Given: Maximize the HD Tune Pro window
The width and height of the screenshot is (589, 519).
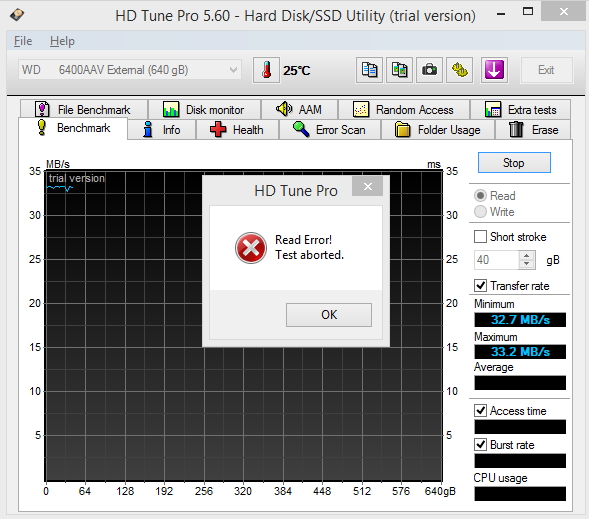Looking at the screenshot, I should point(528,12).
